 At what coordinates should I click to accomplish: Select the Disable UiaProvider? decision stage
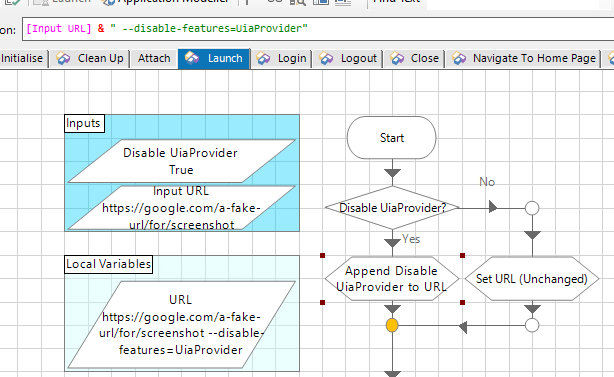point(392,208)
